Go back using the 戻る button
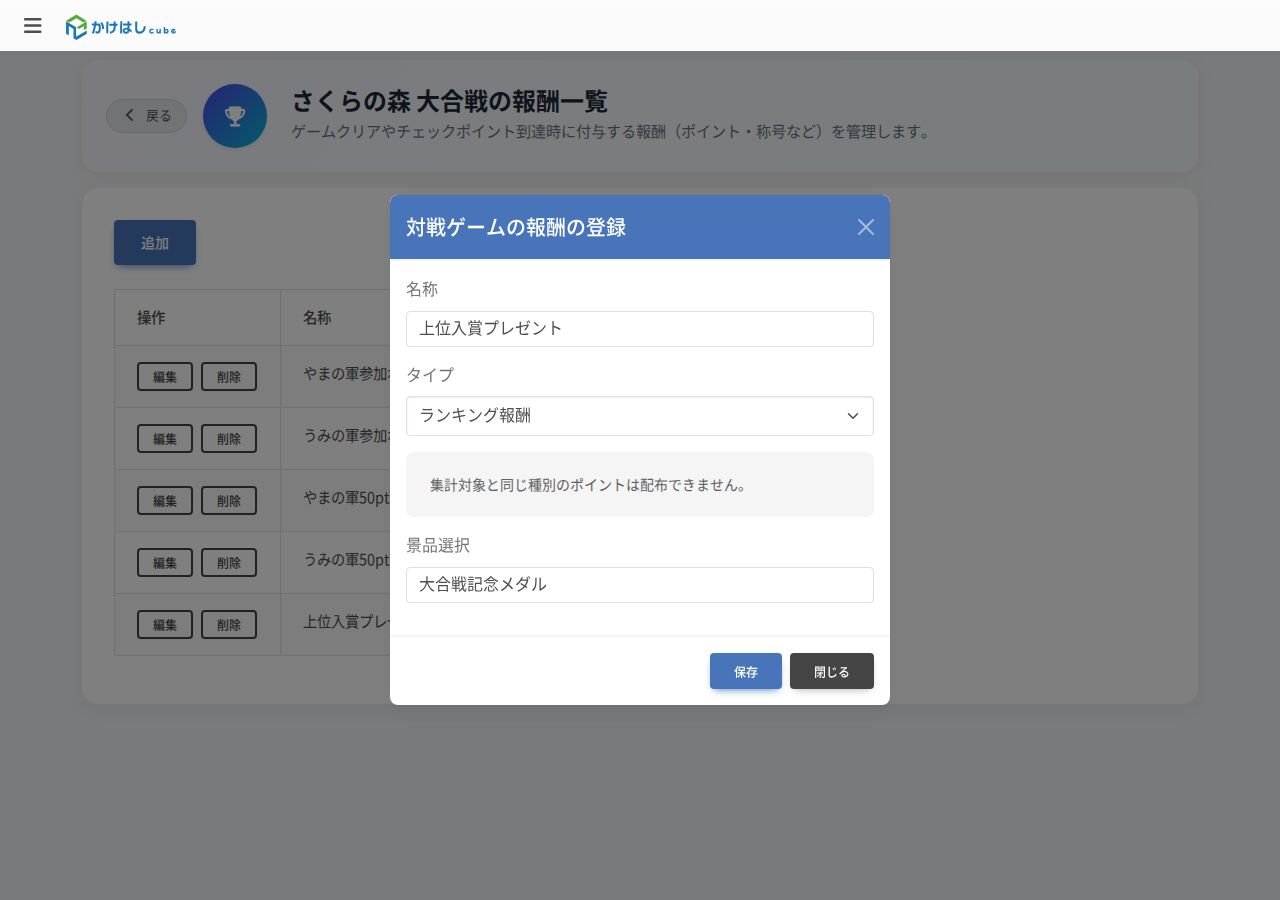 pos(147,116)
